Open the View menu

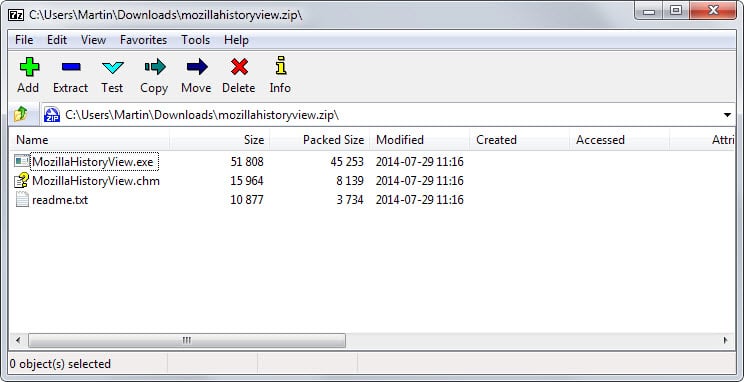(93, 40)
